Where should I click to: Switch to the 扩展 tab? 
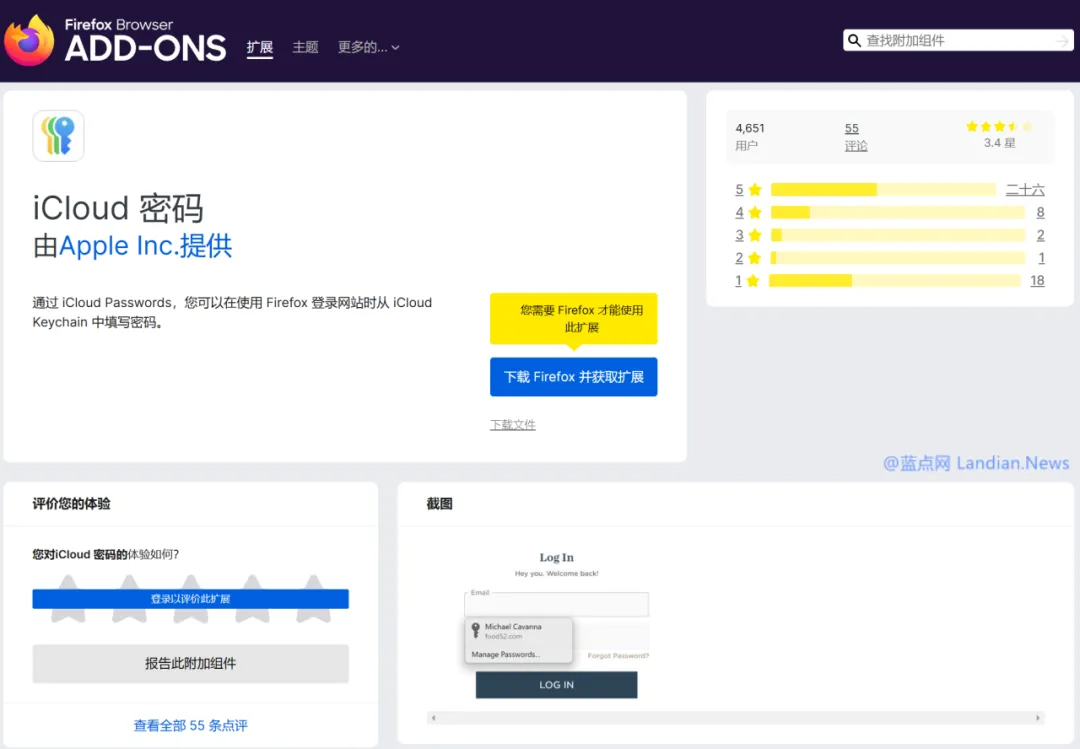click(260, 48)
